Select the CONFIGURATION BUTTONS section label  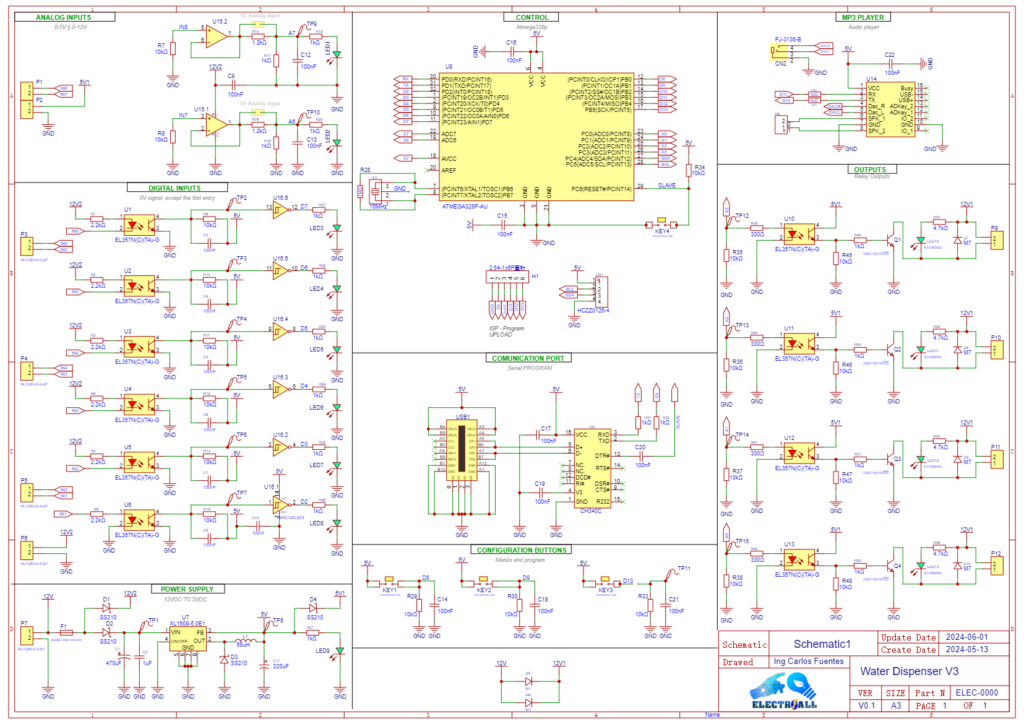521,550
